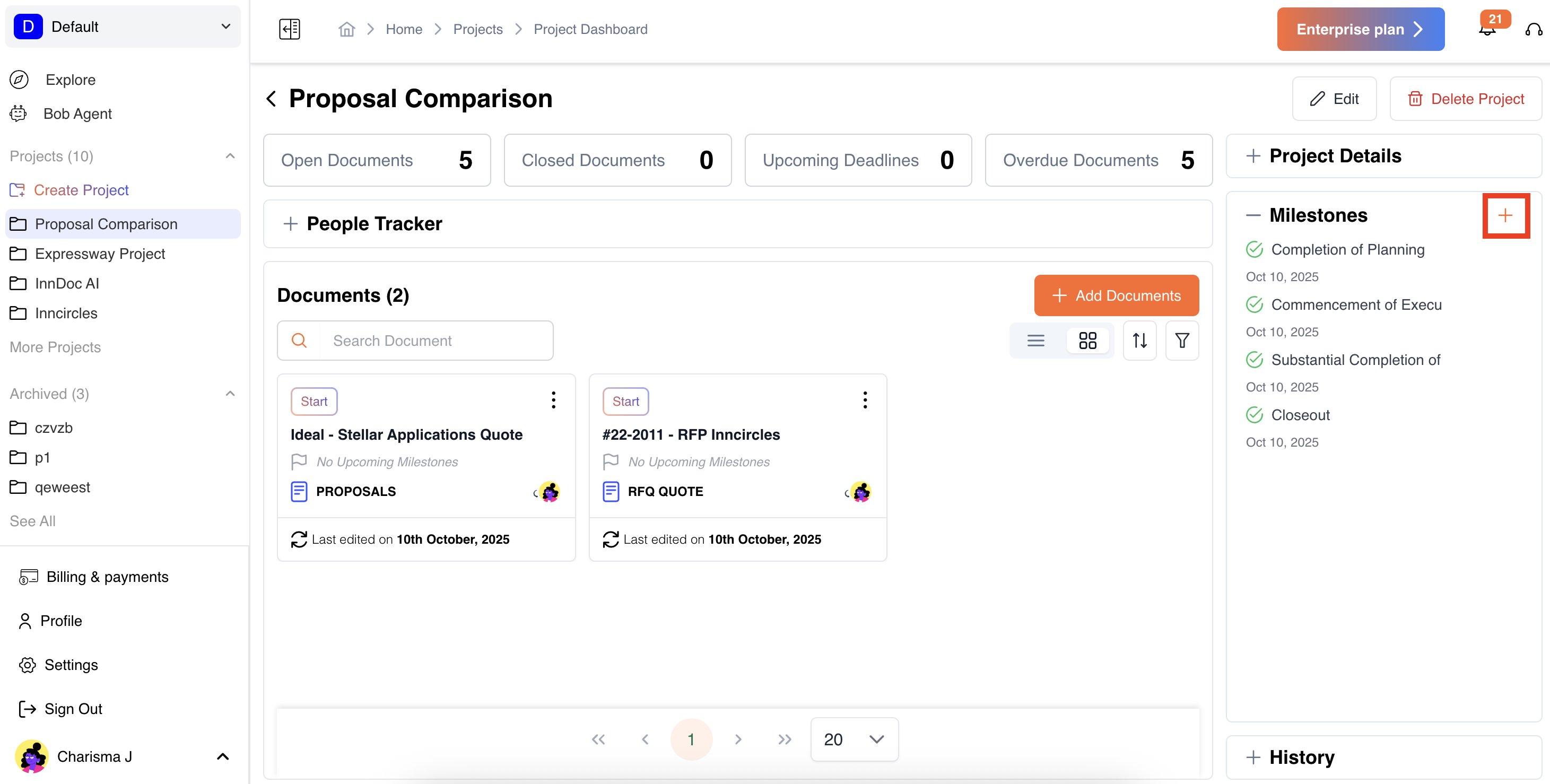Viewport: 1550px width, 784px height.
Task: Switch documents to list view
Action: point(1035,341)
